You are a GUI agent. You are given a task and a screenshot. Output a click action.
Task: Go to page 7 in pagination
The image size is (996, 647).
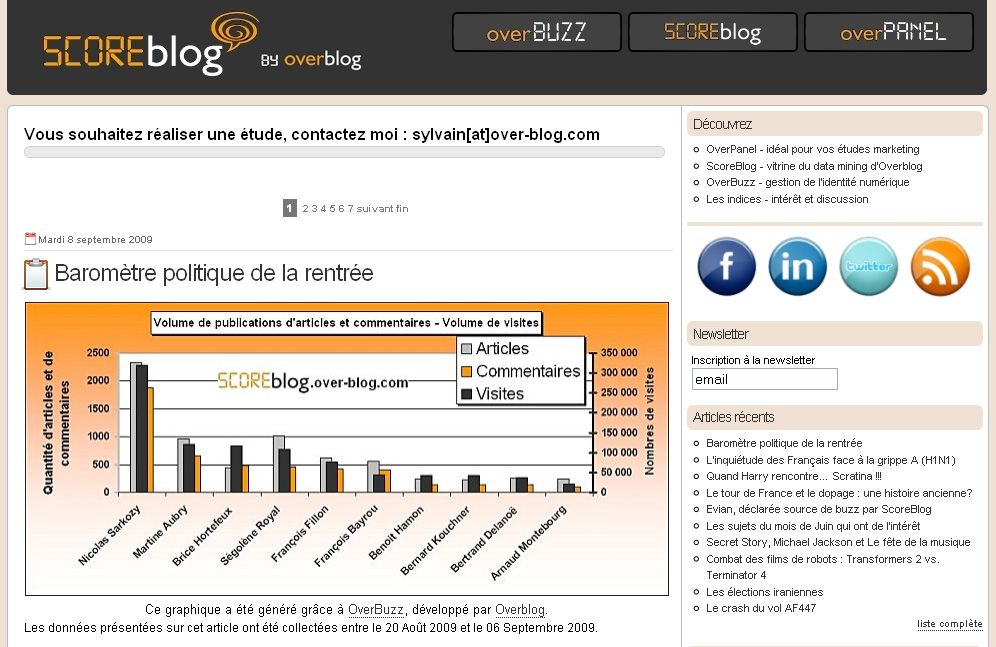350,208
